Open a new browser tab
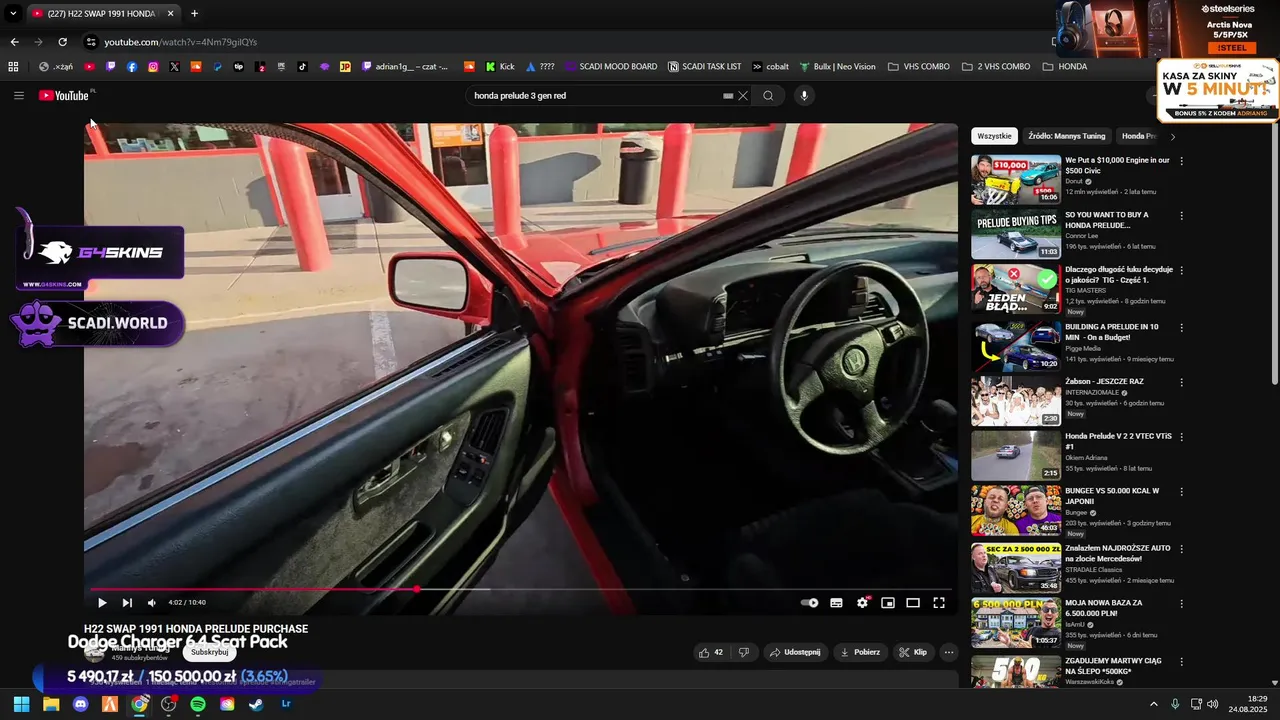Viewport: 1280px width, 720px height. (194, 14)
